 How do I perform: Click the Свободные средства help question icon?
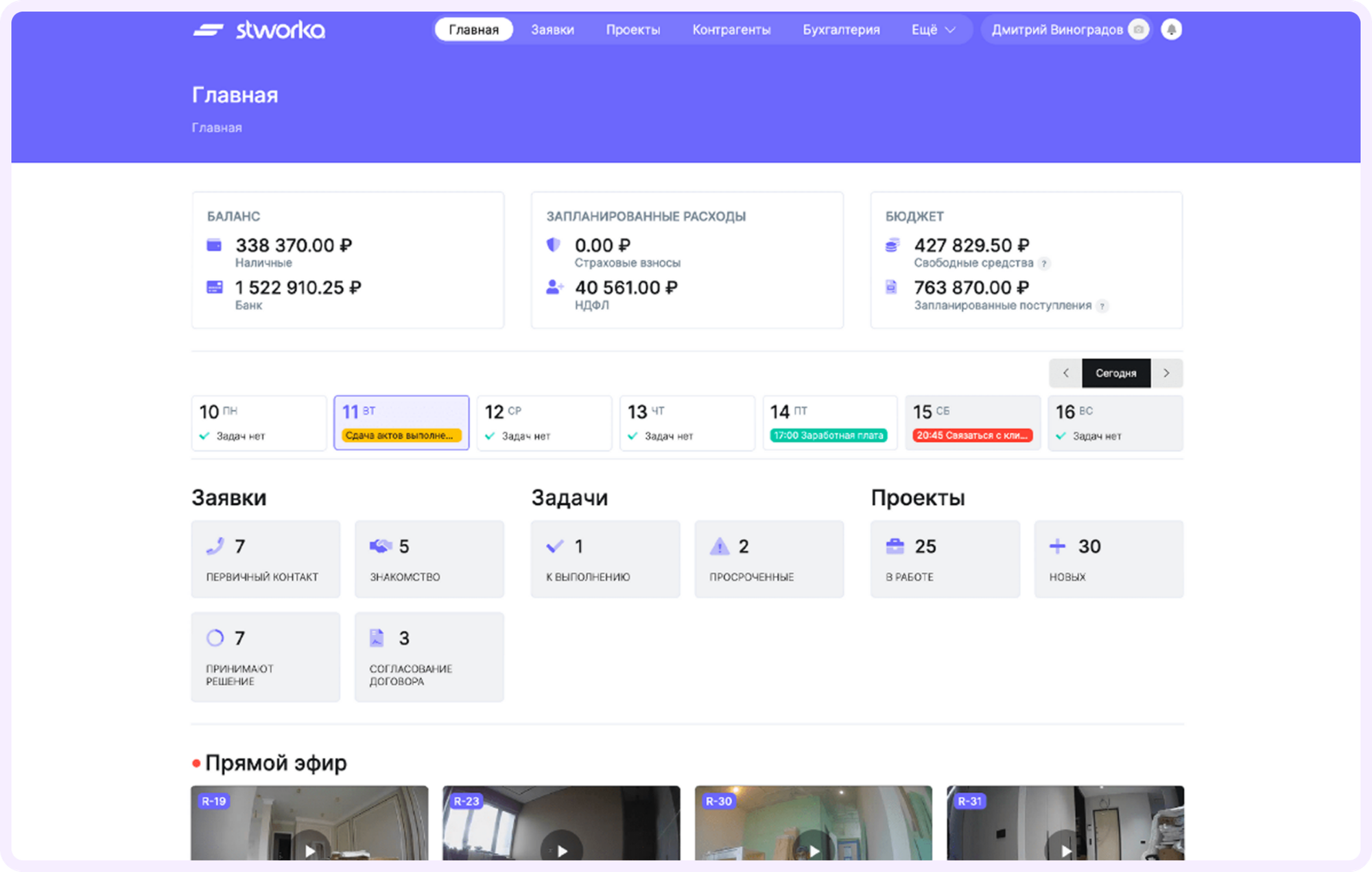(x=1044, y=263)
